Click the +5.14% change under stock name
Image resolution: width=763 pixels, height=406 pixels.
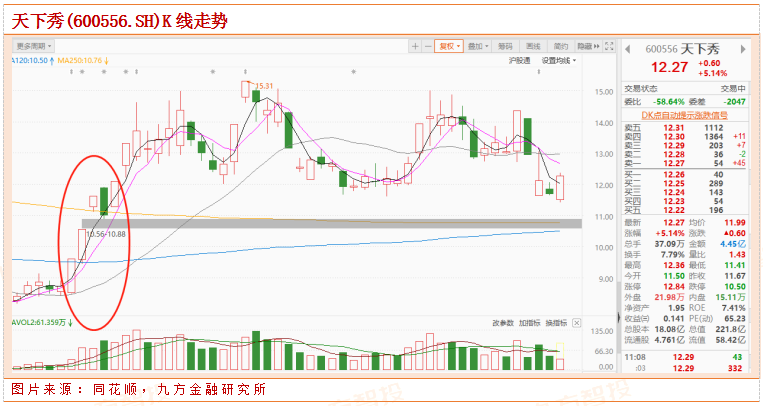712,74
